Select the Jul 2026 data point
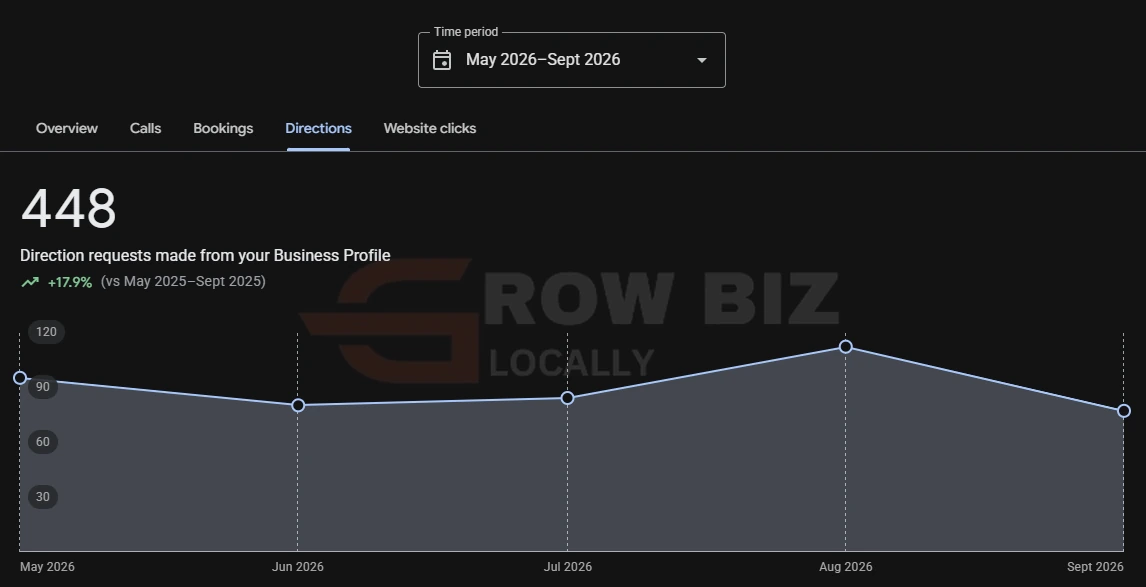1146x587 pixels. tap(567, 398)
